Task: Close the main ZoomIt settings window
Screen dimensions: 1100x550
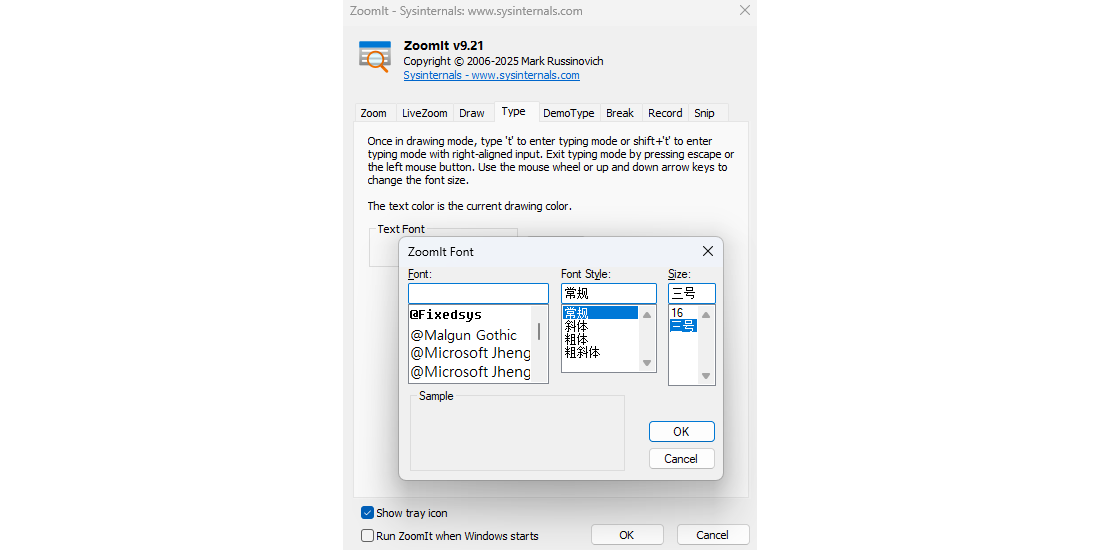Action: click(x=744, y=11)
